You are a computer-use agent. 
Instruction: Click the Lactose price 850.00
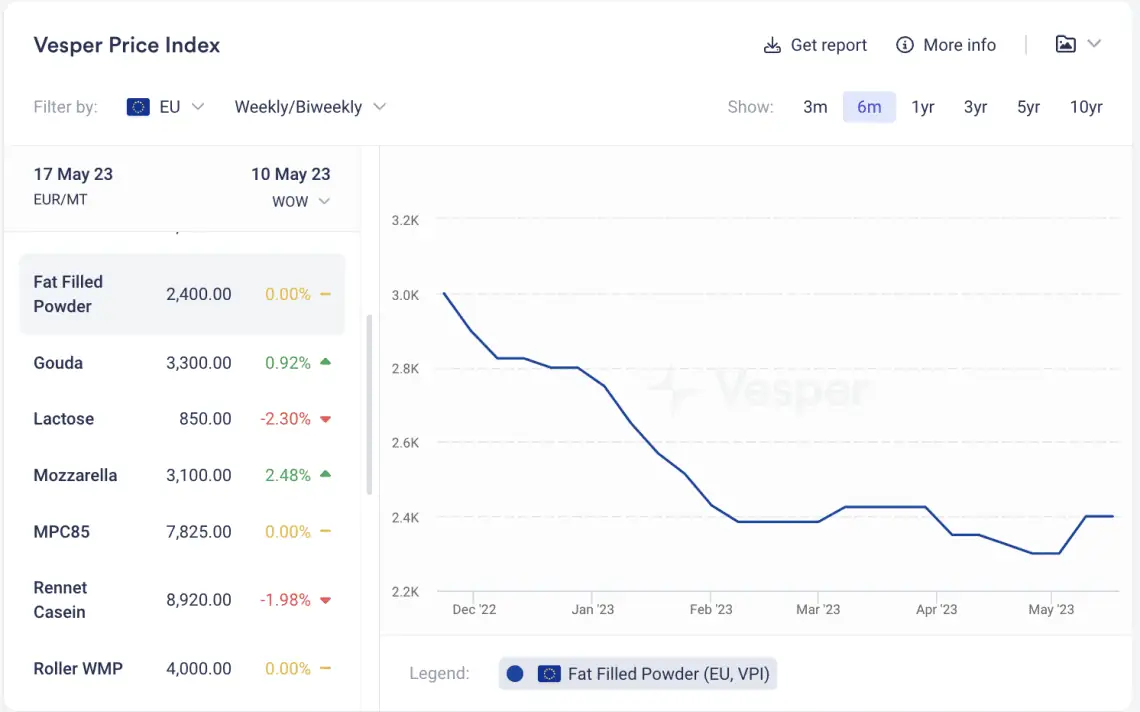coord(205,419)
